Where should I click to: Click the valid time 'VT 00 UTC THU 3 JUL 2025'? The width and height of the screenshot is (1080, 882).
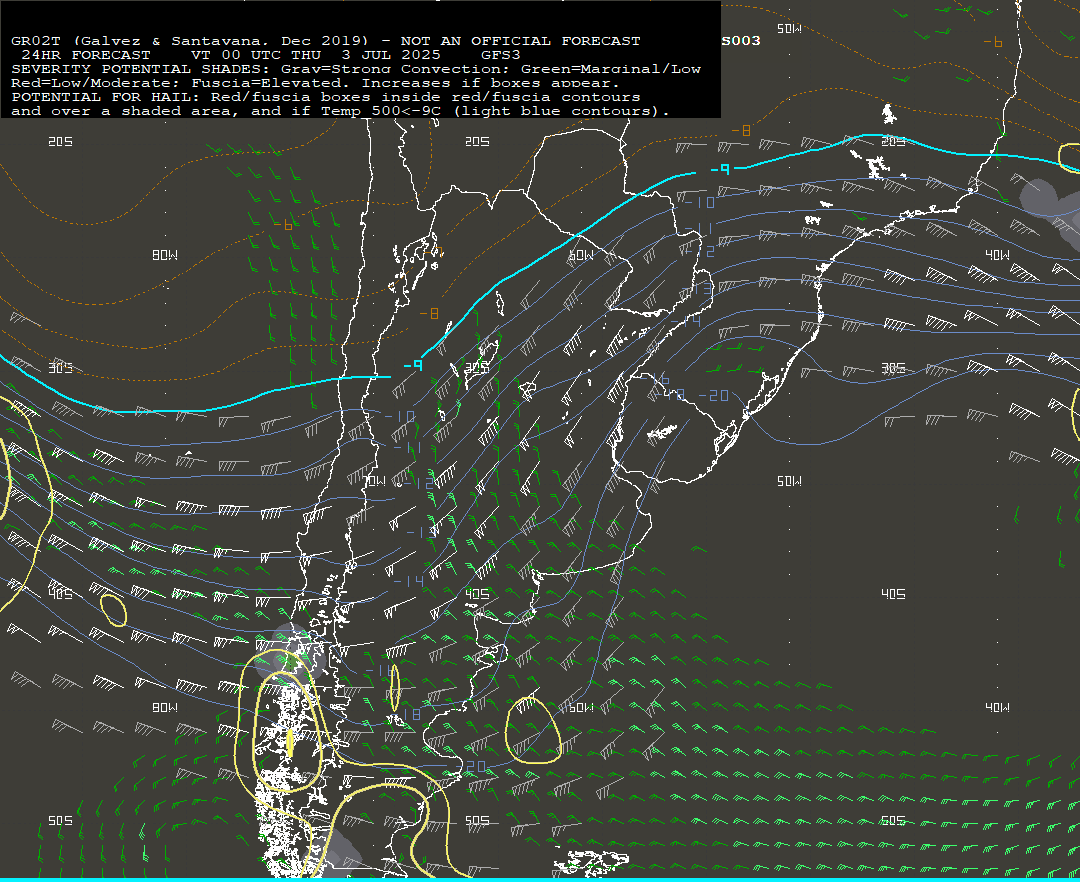click(x=315, y=55)
